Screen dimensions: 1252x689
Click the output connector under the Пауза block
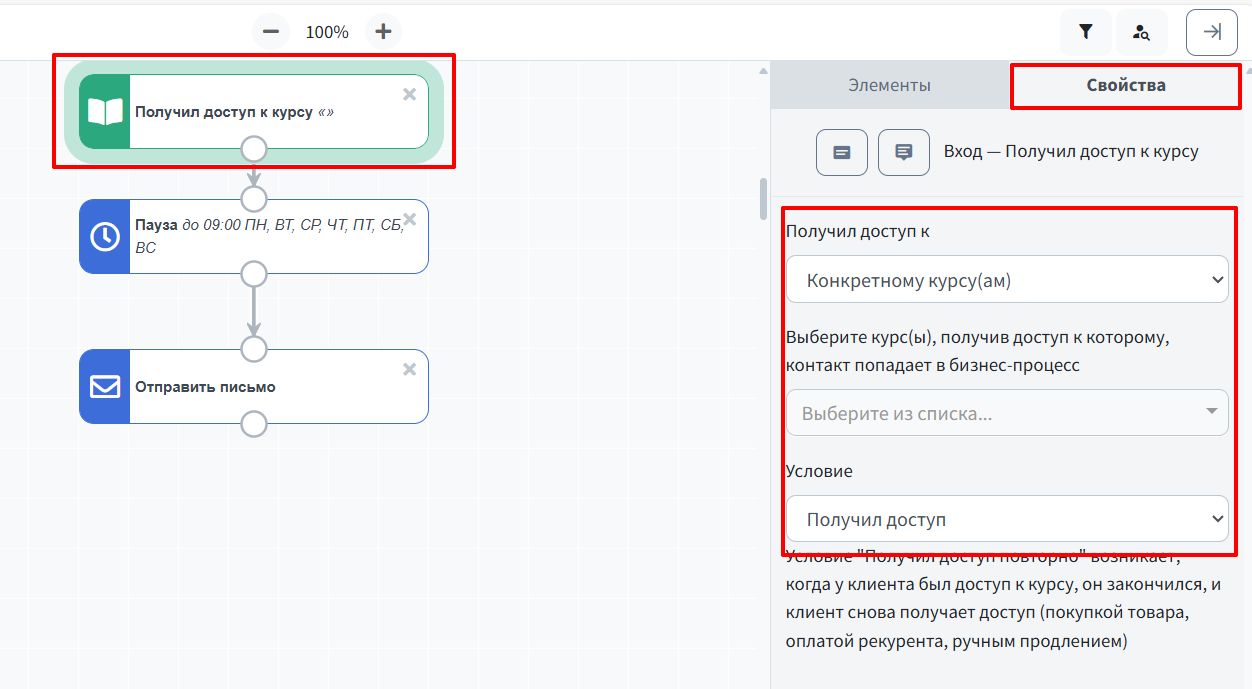pos(254,274)
